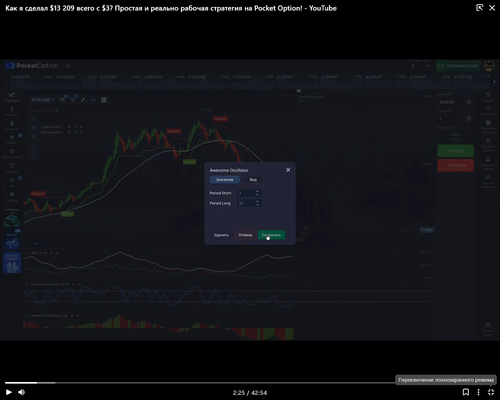Open the trophy Турниры sidebar item

tap(12, 168)
